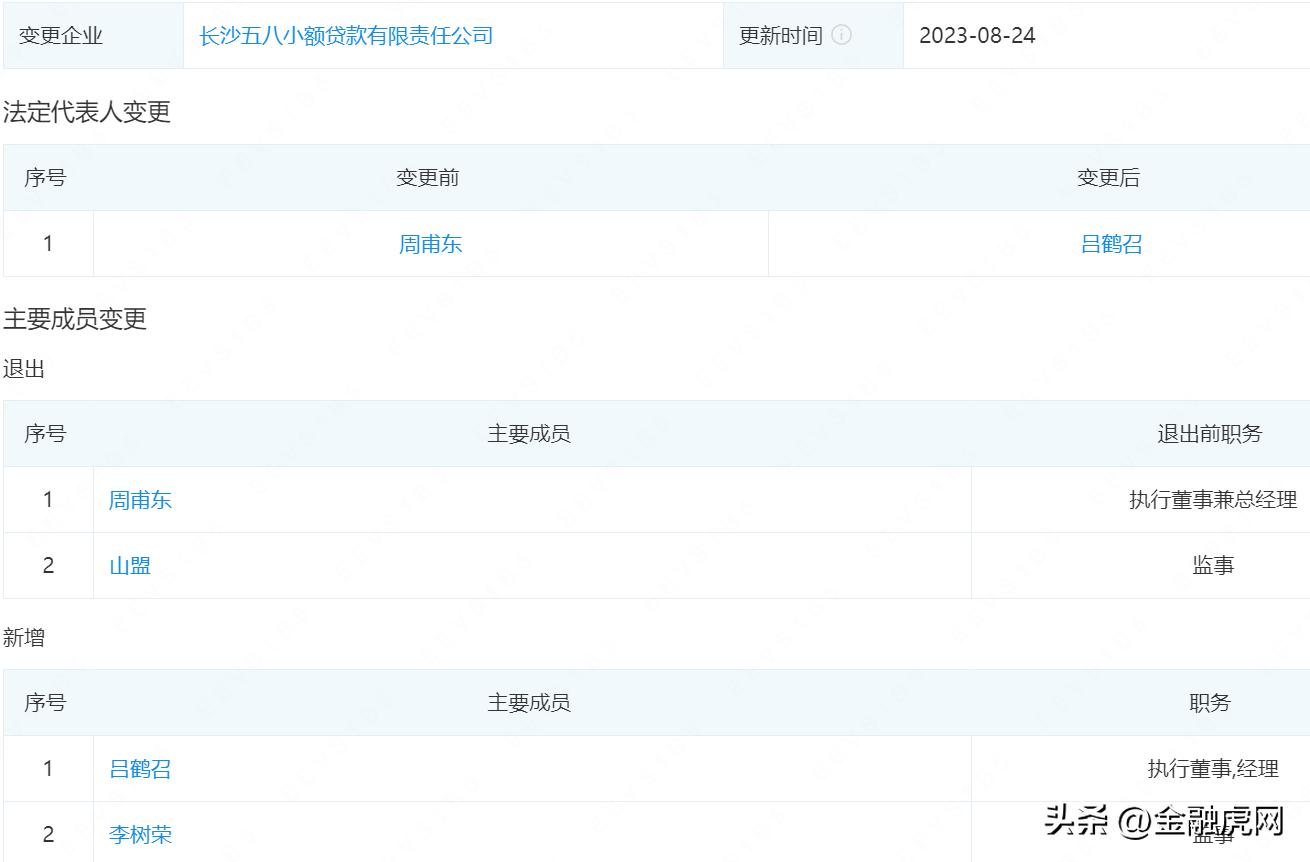This screenshot has width=1310, height=862.
Task: Click the 主要成员变更 section heading
Action: click(x=75, y=319)
